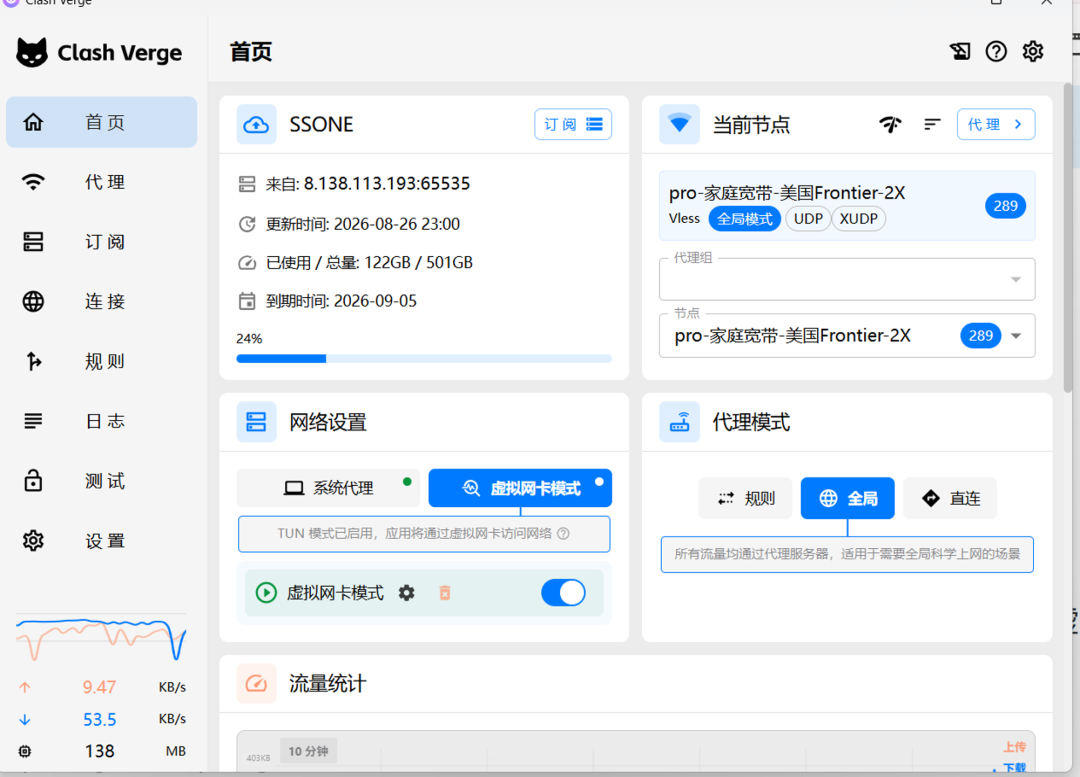
Task: Click the 代理模式 router icon
Action: pos(679,422)
